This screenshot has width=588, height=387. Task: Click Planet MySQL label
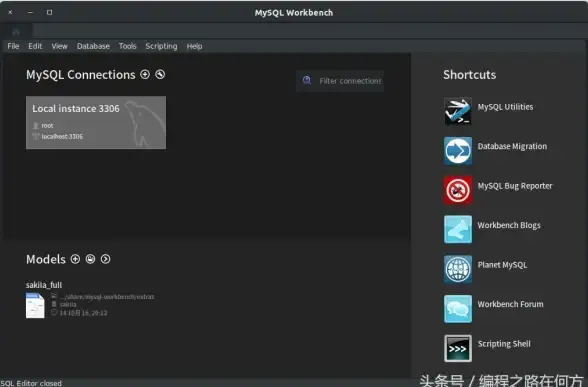point(502,265)
